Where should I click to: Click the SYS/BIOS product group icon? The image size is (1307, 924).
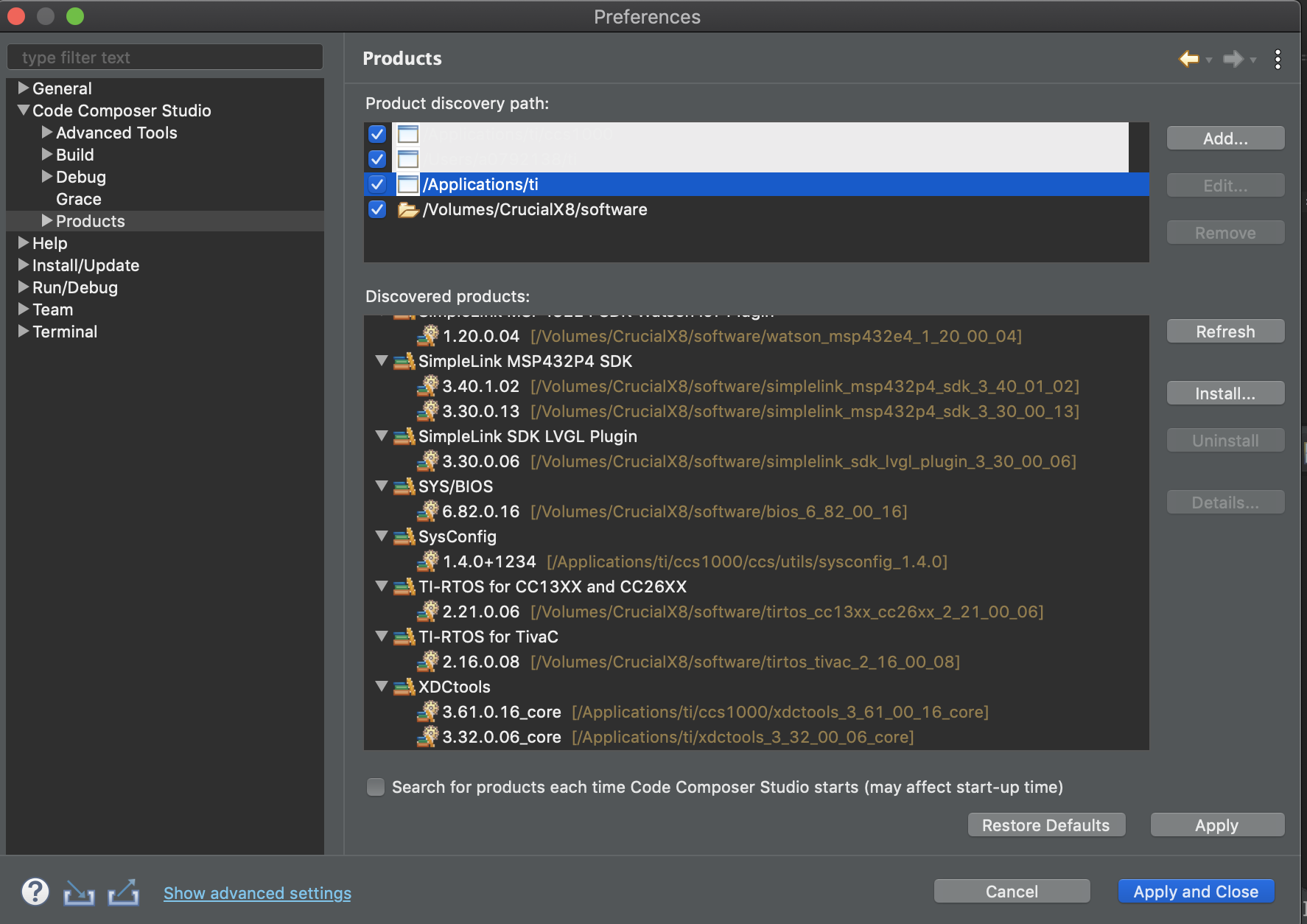coord(404,486)
